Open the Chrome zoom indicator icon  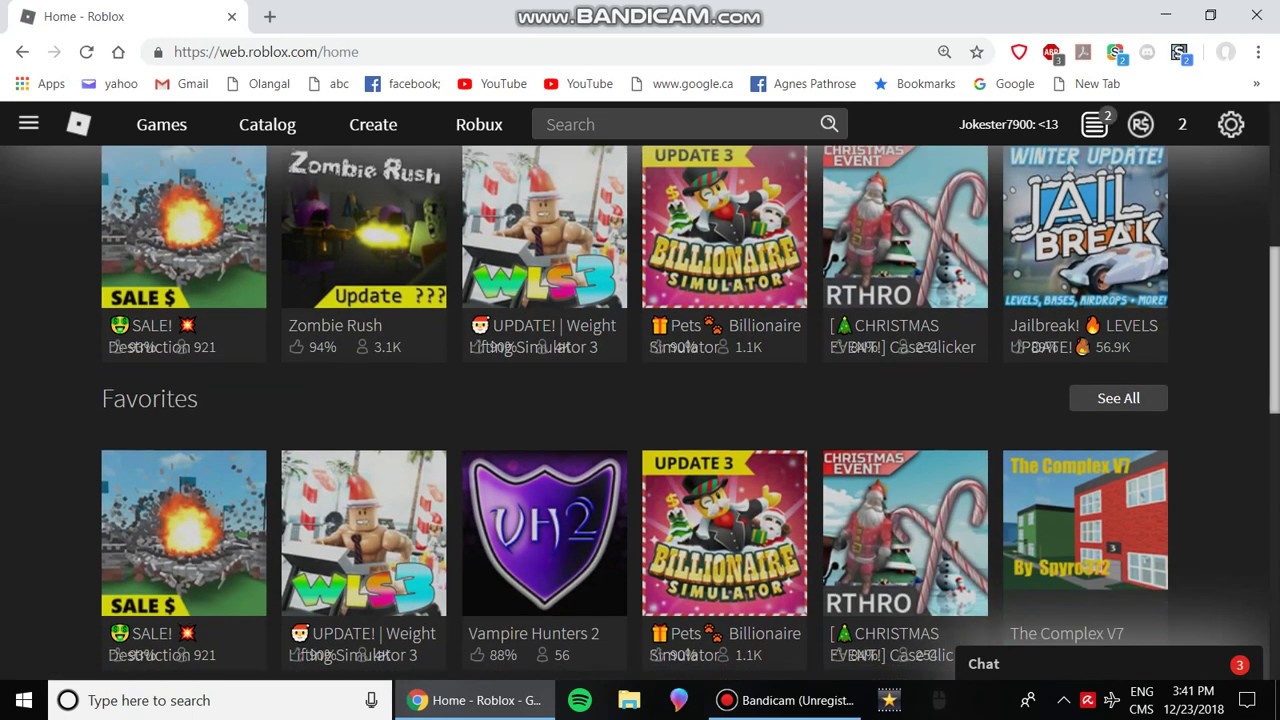[944, 52]
